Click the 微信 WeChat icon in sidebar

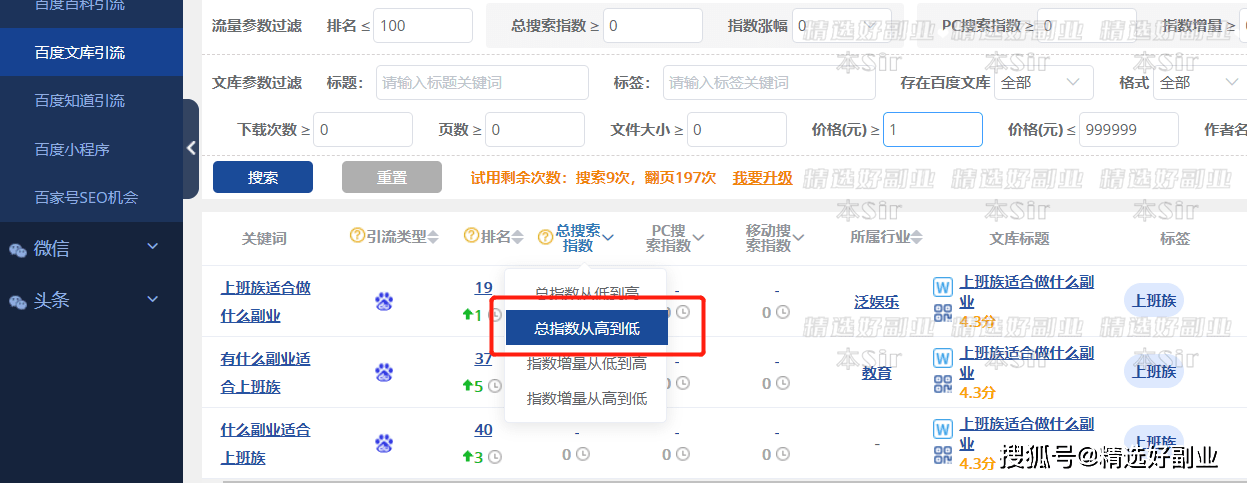[18, 250]
